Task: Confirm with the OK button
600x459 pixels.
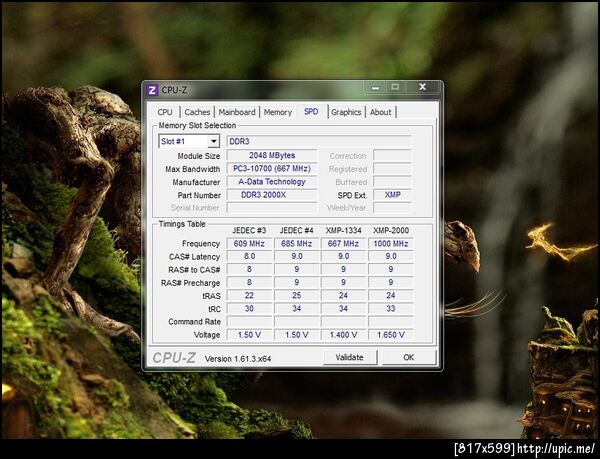Action: 409,358
